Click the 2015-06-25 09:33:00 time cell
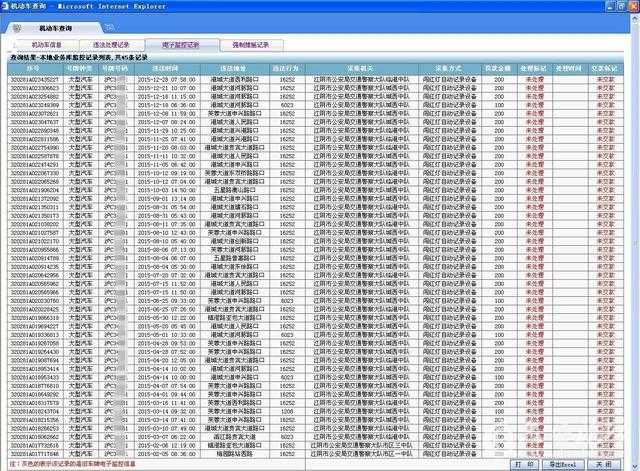This screenshot has width=640, height=471. 167,301
